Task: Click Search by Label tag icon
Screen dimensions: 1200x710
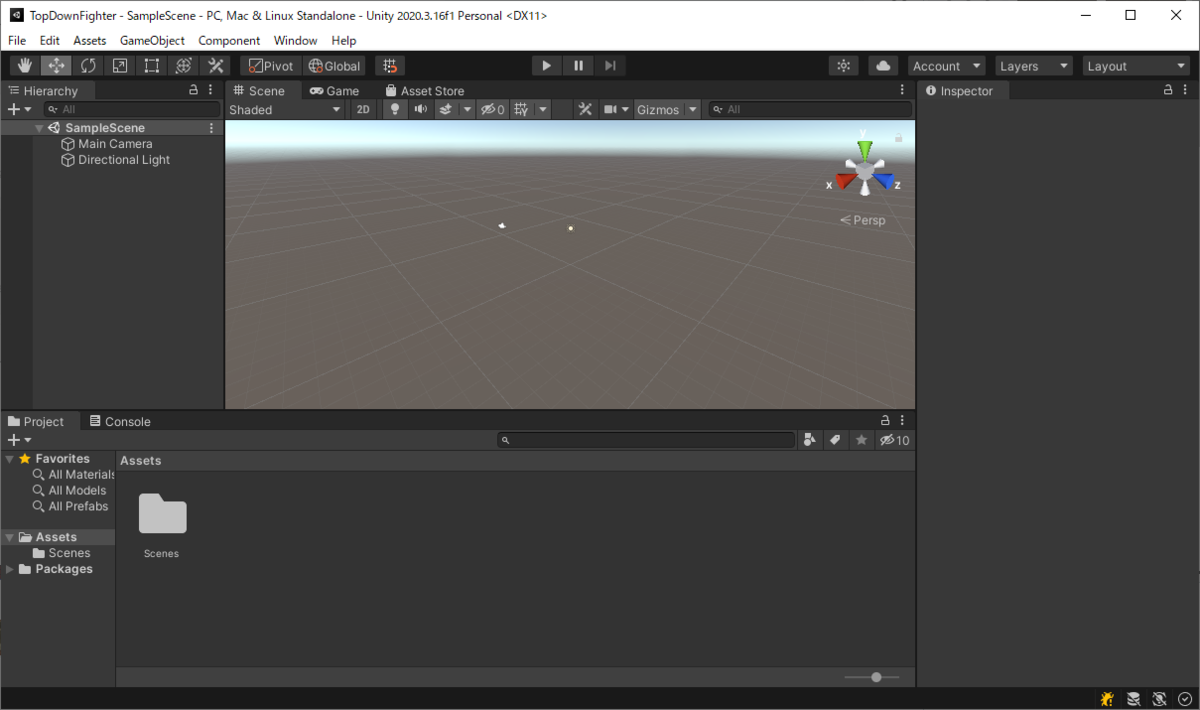Action: 835,440
